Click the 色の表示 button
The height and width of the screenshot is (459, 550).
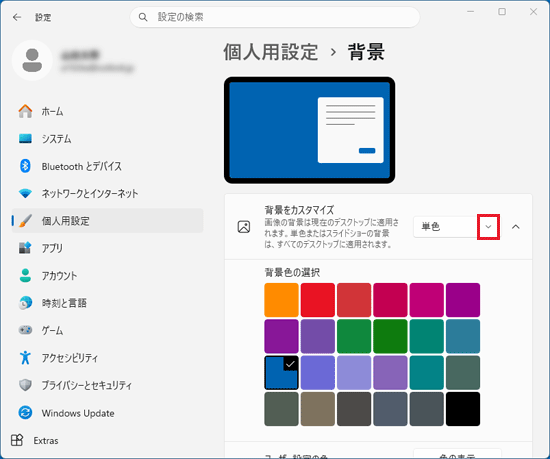[x=457, y=454]
